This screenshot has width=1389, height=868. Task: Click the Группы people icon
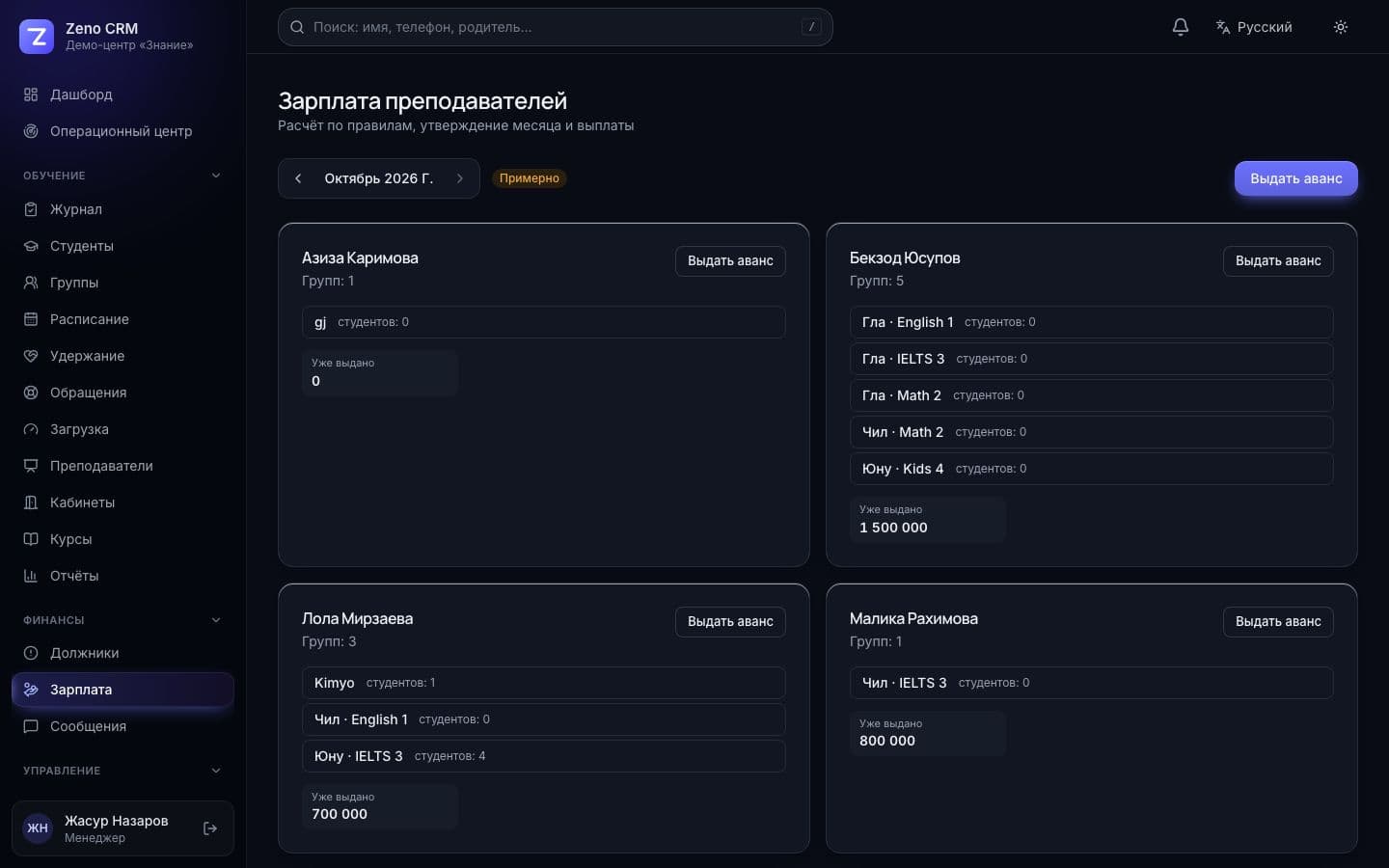point(31,283)
